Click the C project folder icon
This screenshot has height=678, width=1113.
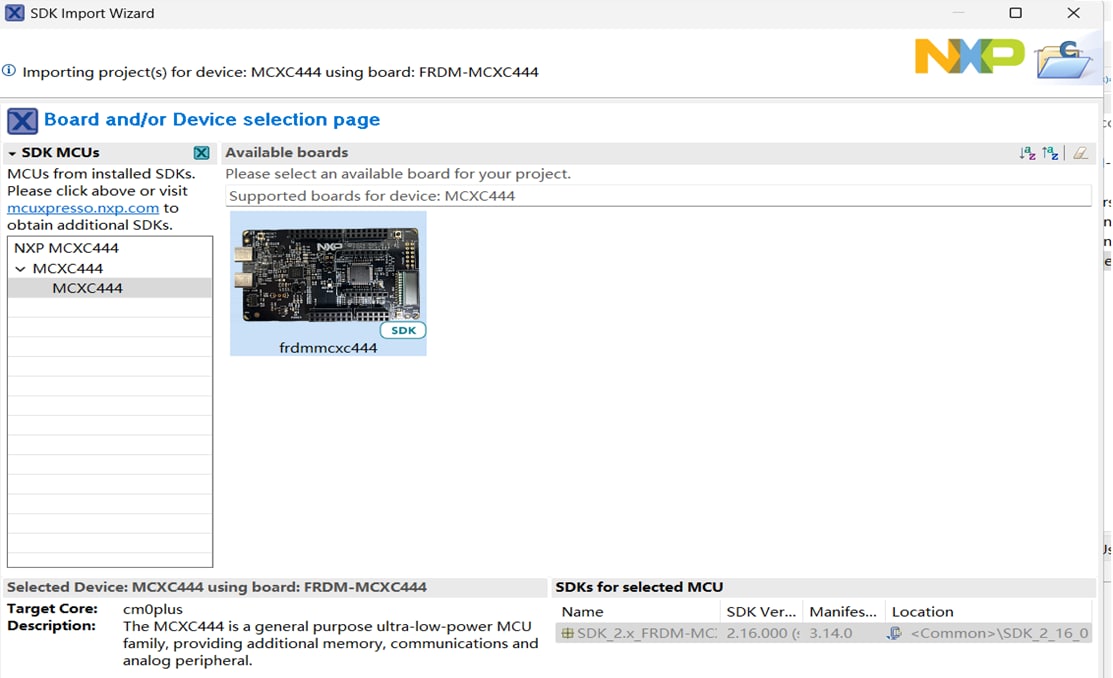tap(1064, 60)
